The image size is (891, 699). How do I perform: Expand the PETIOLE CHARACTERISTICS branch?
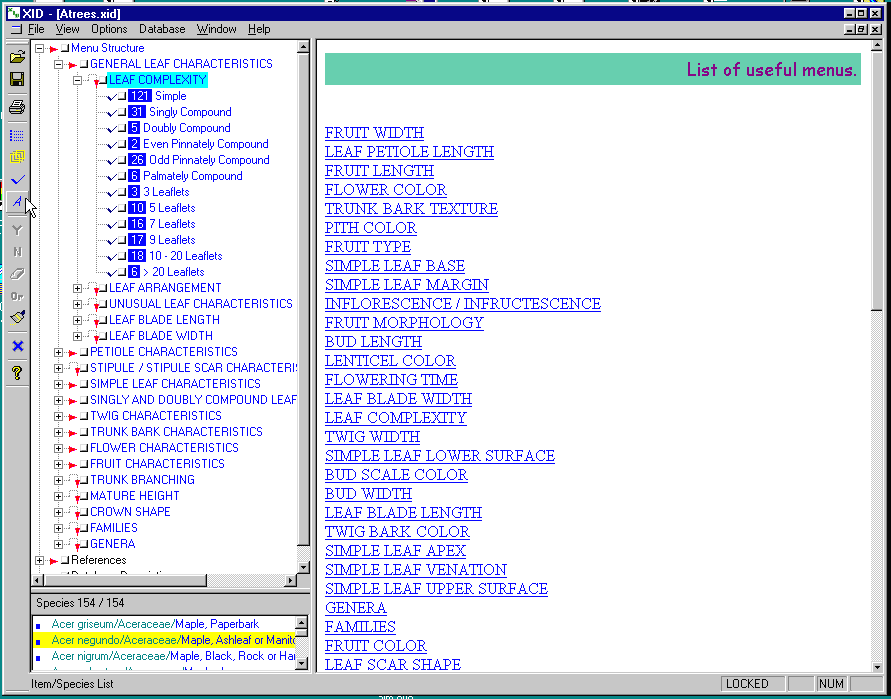[59, 352]
